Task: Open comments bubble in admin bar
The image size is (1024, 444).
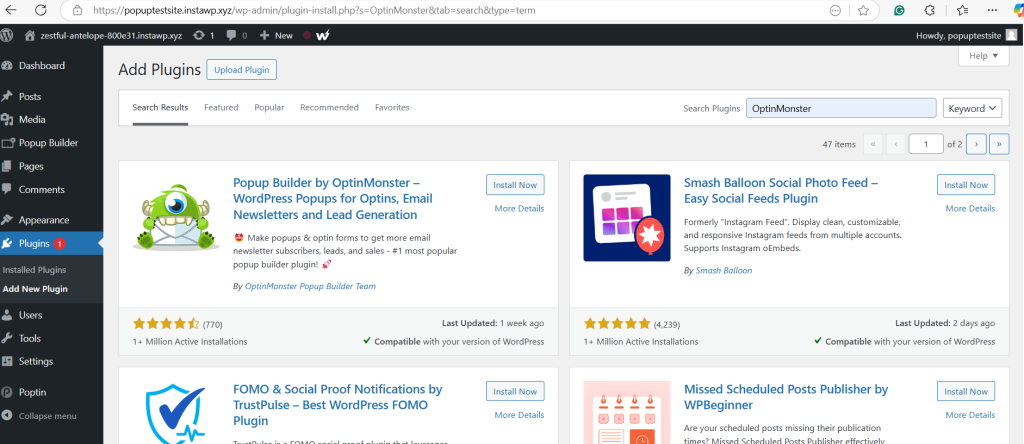Action: 236,35
